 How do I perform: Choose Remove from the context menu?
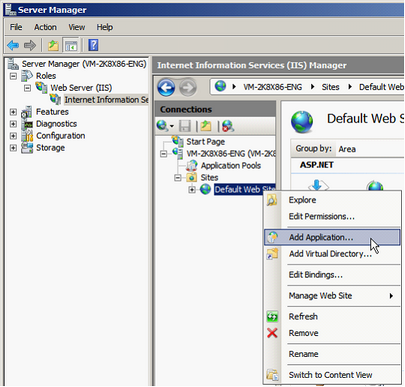[332, 333]
